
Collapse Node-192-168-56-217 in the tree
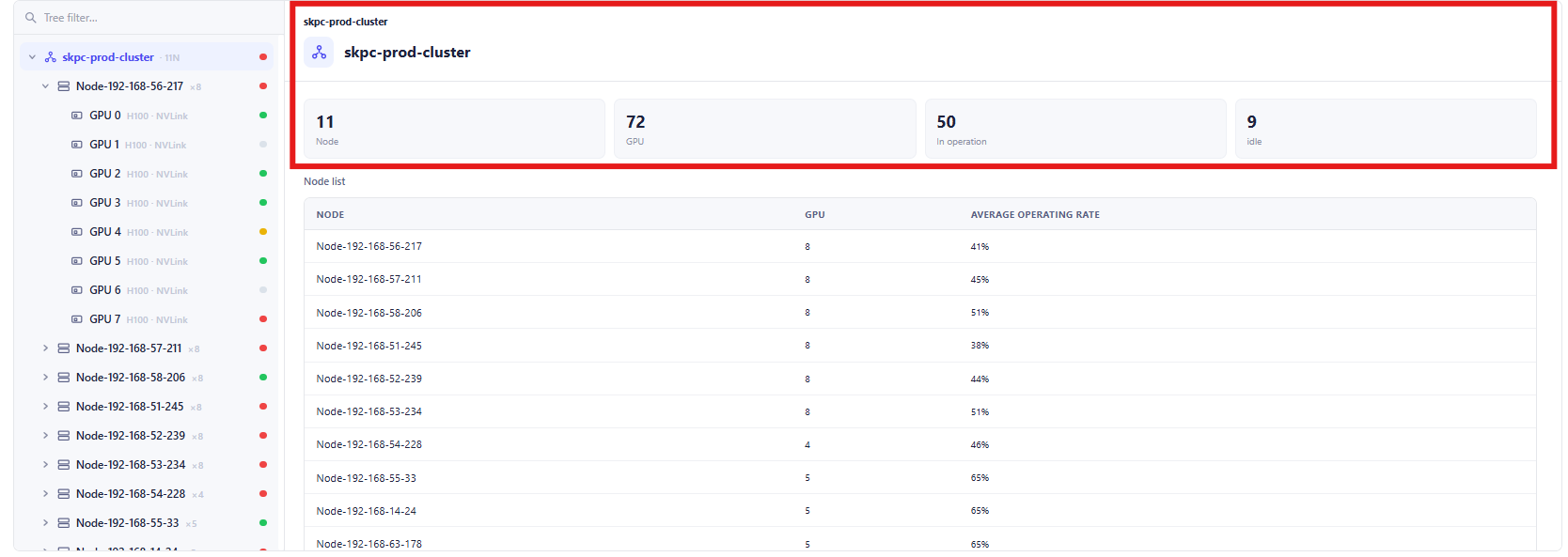(45, 86)
